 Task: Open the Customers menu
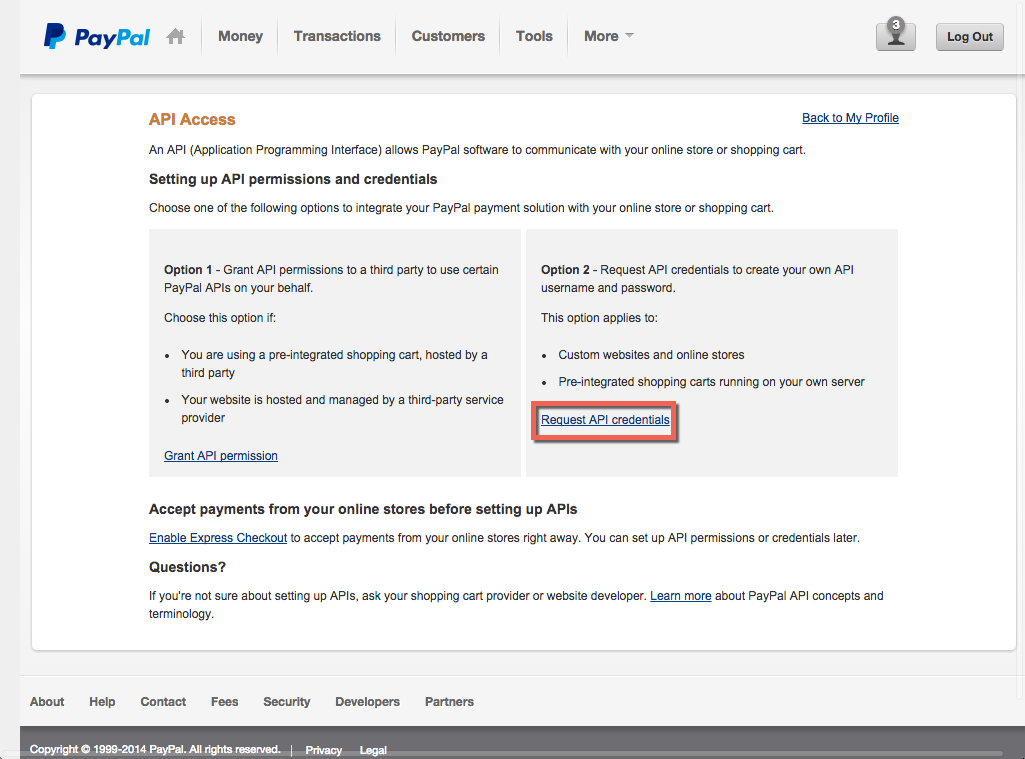(448, 37)
